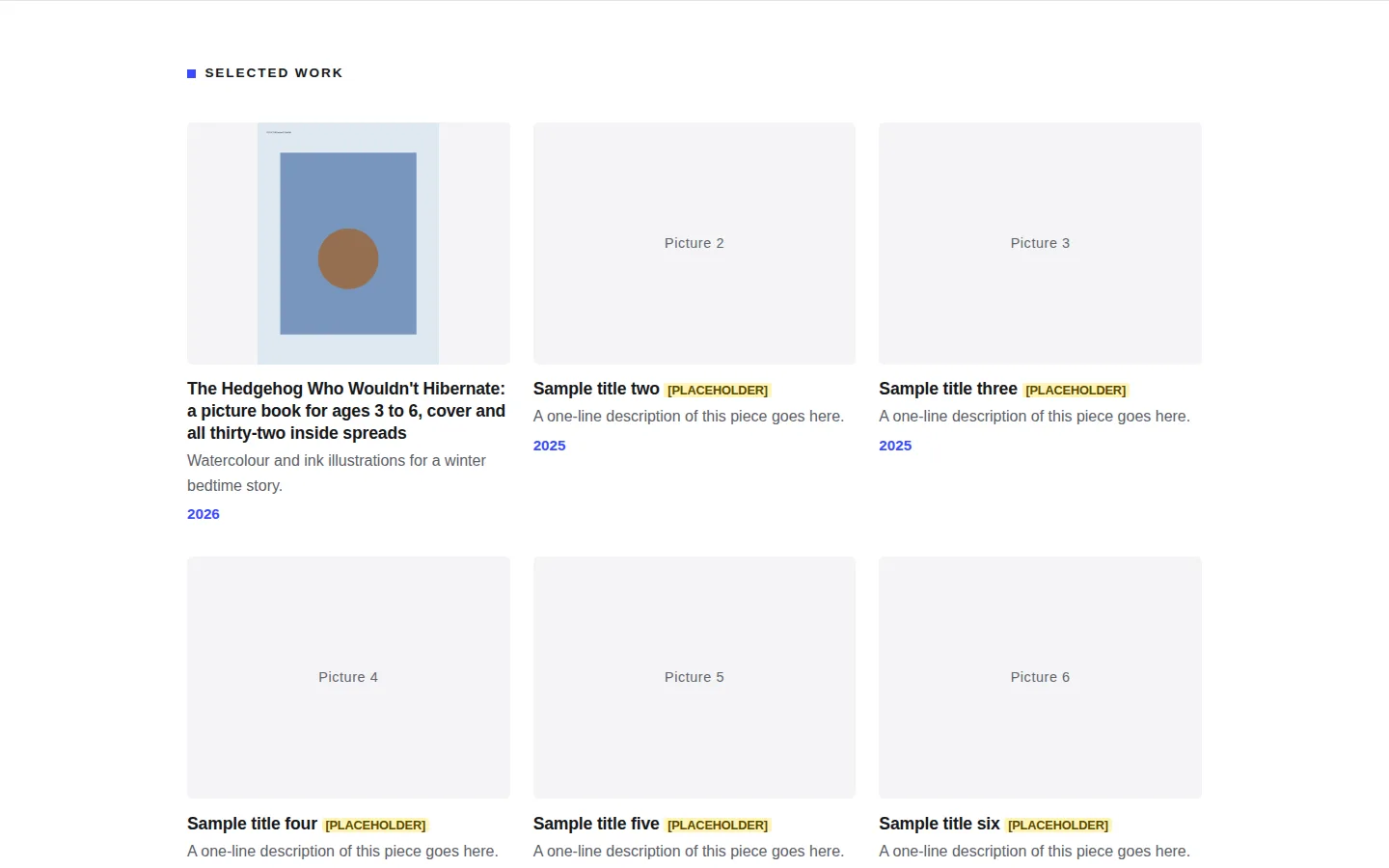Open the Picture 2 placeholder image
Image resolution: width=1389 pixels, height=868 pixels.
click(694, 243)
